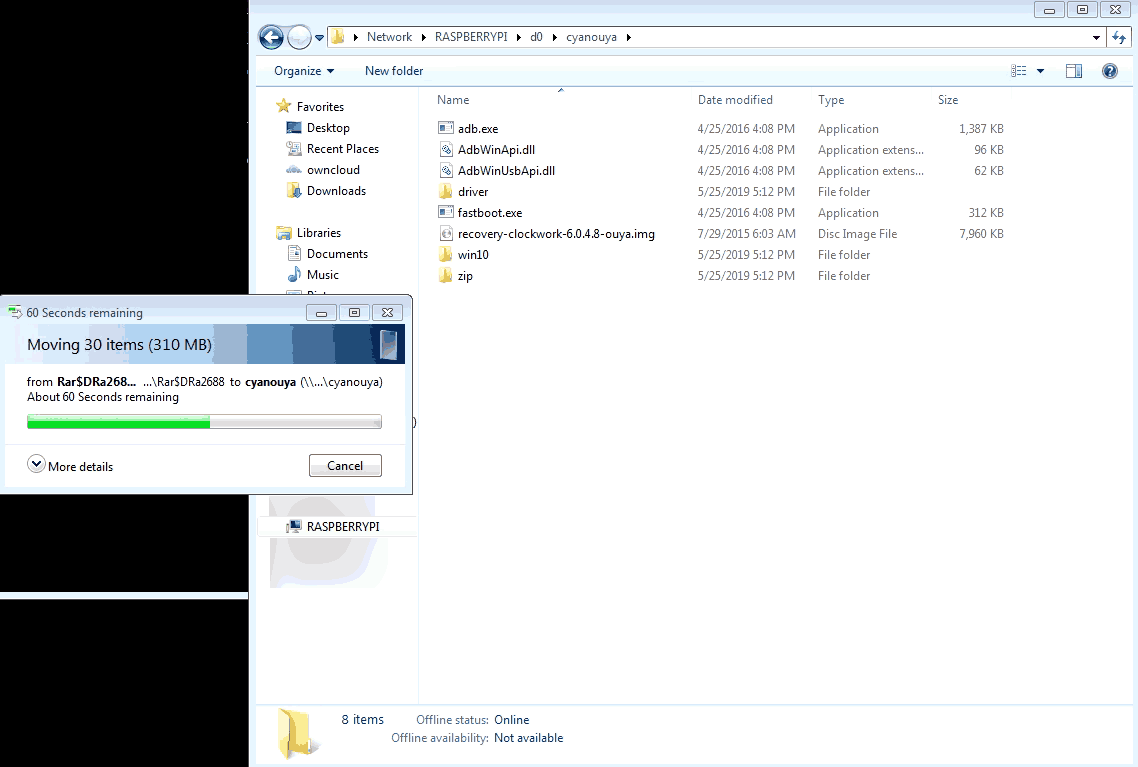The height and width of the screenshot is (767, 1138).
Task: Click the Forward navigation arrow
Action: (x=299, y=37)
